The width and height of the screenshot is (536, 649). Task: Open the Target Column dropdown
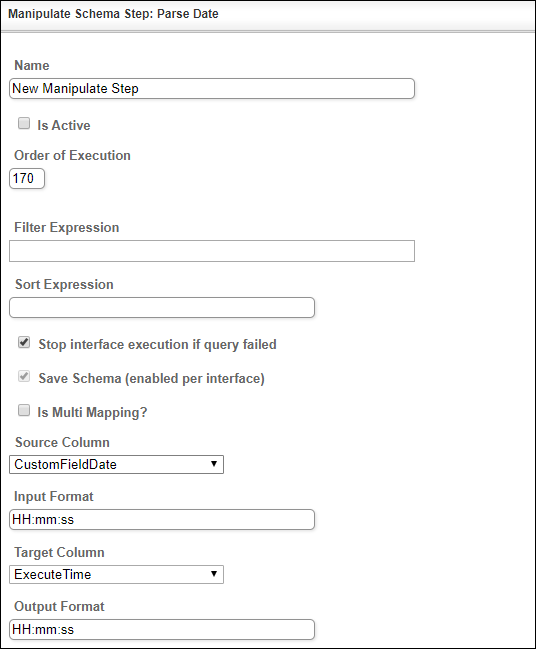tap(116, 574)
